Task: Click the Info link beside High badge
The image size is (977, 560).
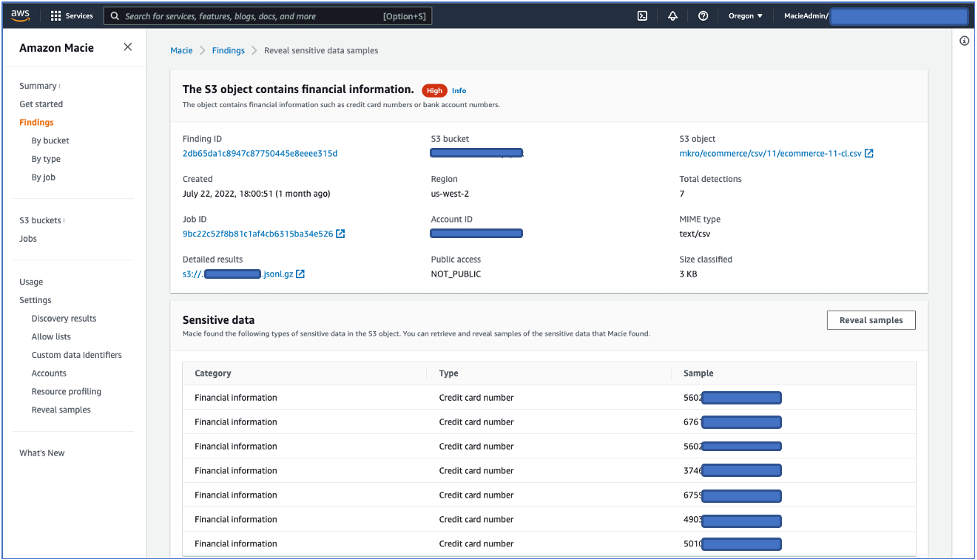Action: [459, 91]
